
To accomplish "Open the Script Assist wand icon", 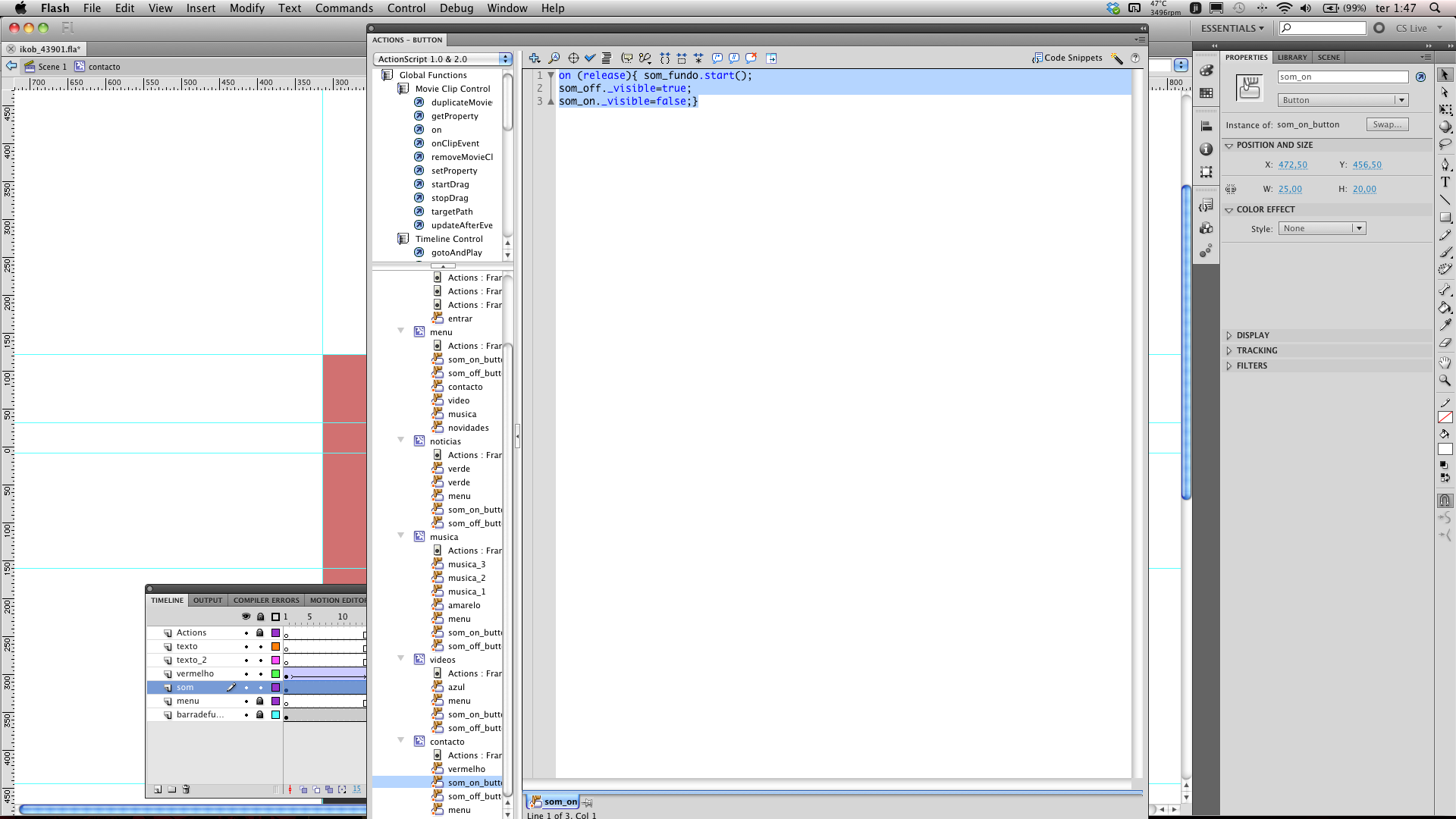I will 1117,58.
